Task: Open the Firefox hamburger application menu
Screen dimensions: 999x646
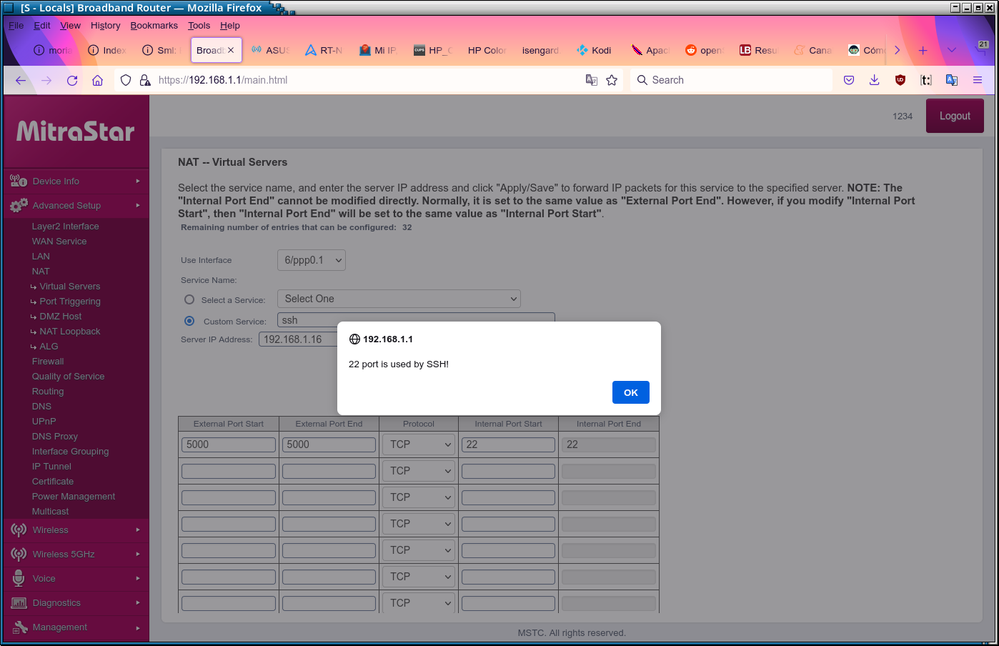Action: [977, 80]
